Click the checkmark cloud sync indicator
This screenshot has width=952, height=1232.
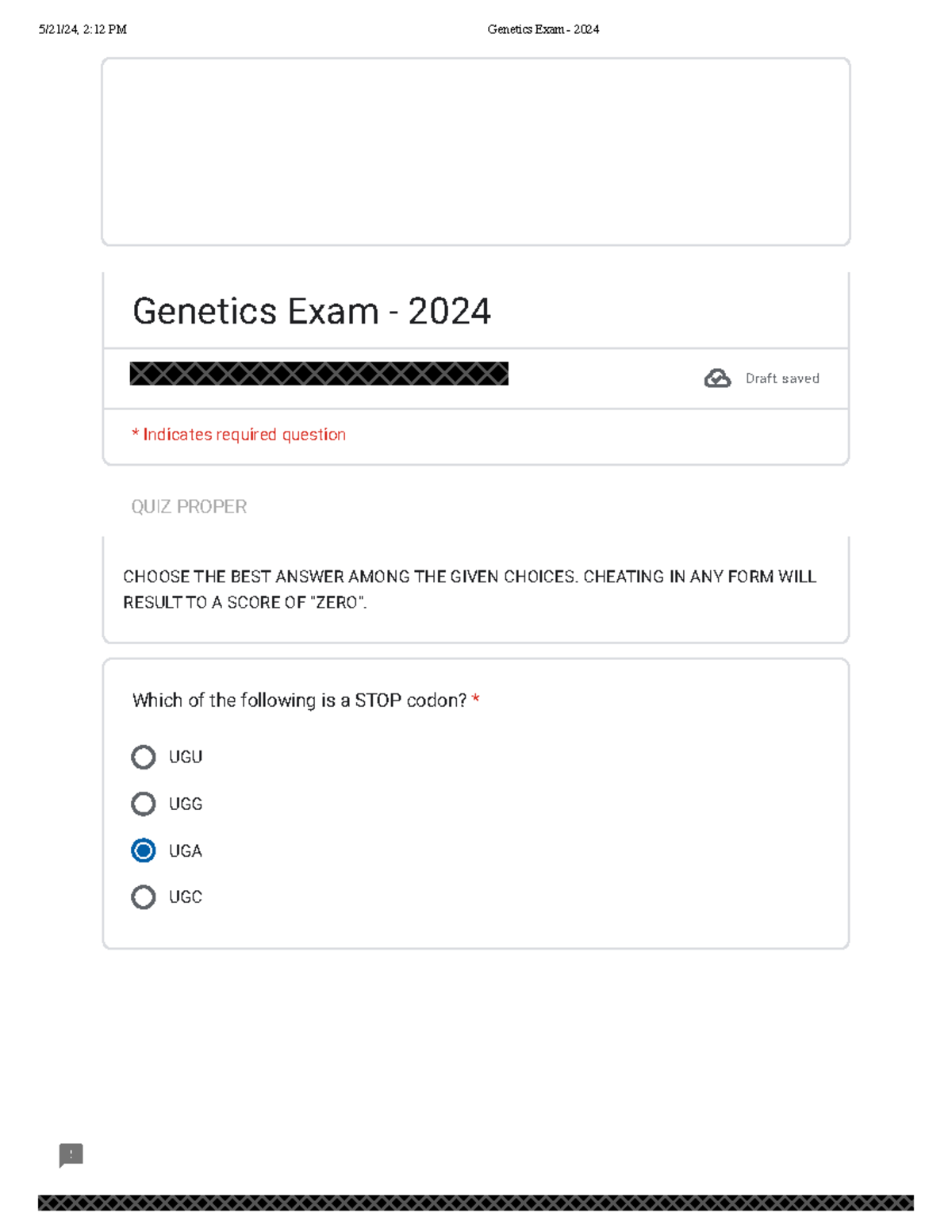[716, 378]
